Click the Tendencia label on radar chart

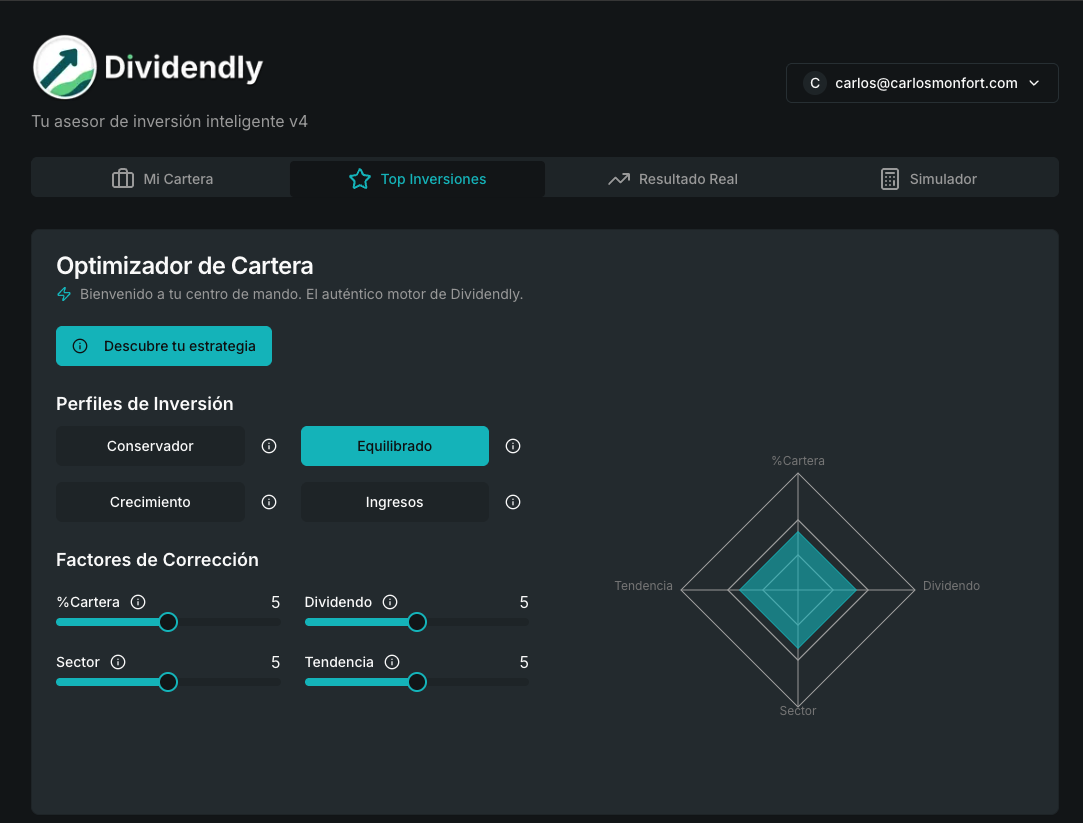pos(643,585)
